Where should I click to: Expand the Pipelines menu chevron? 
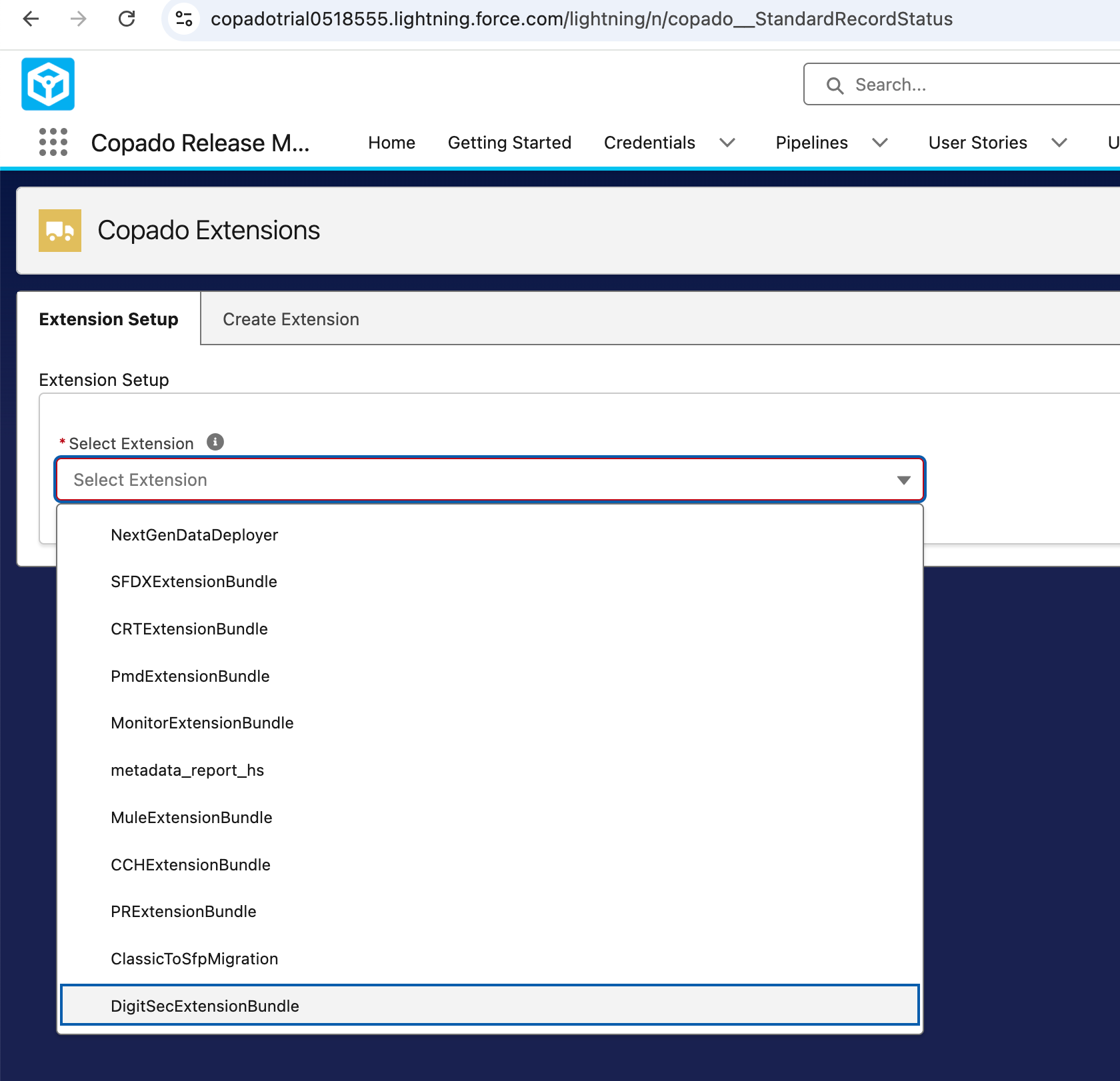[x=880, y=143]
